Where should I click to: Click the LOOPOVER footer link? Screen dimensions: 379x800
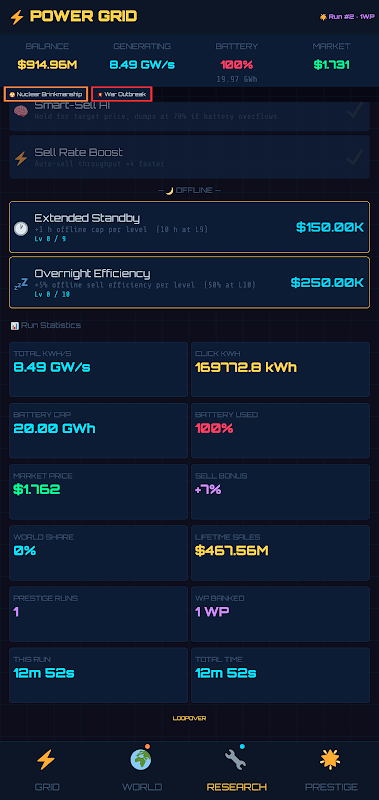189,718
